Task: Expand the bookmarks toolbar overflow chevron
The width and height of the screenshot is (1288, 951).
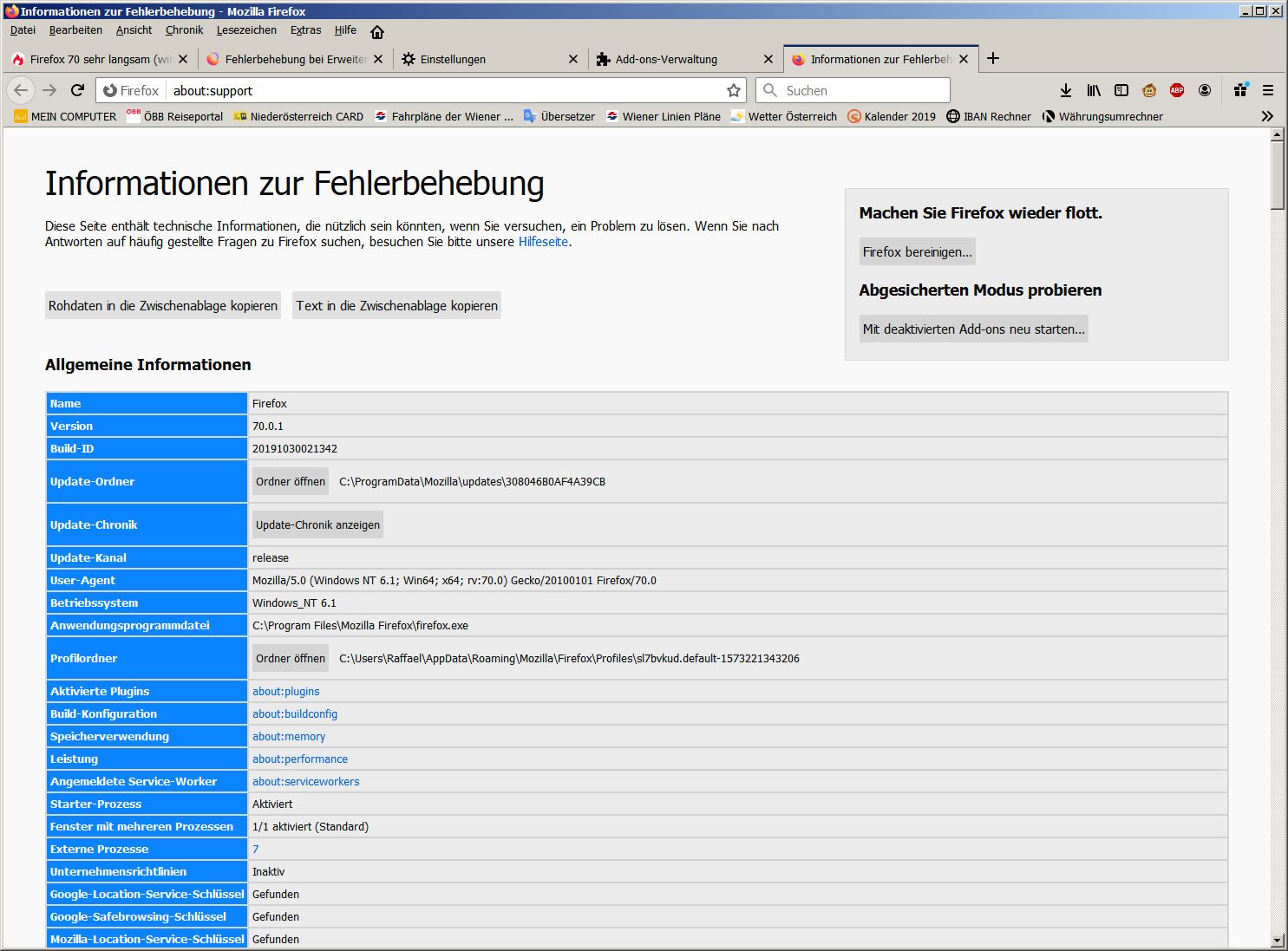Action: click(x=1267, y=116)
